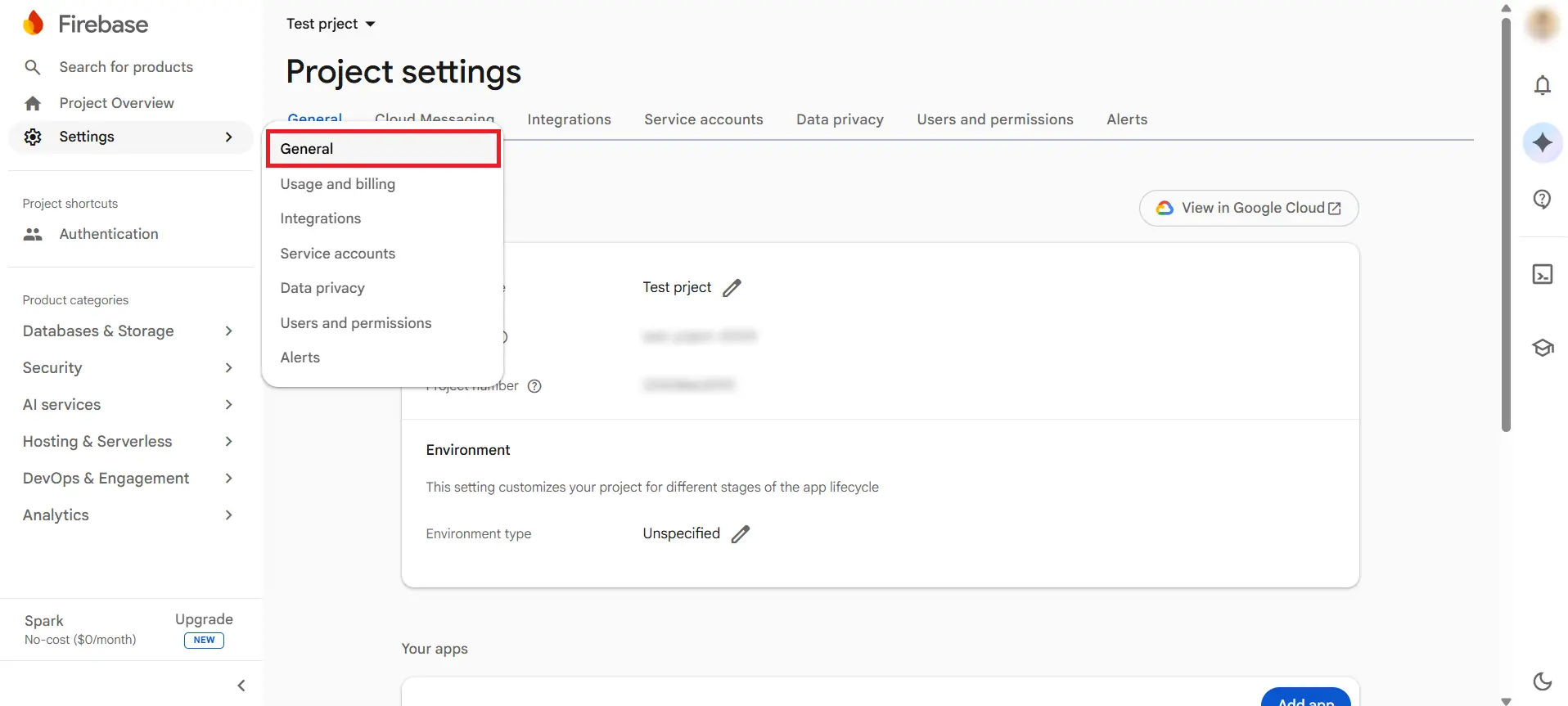Open the learning graduation cap icon
The image size is (1568, 706).
coord(1543,348)
